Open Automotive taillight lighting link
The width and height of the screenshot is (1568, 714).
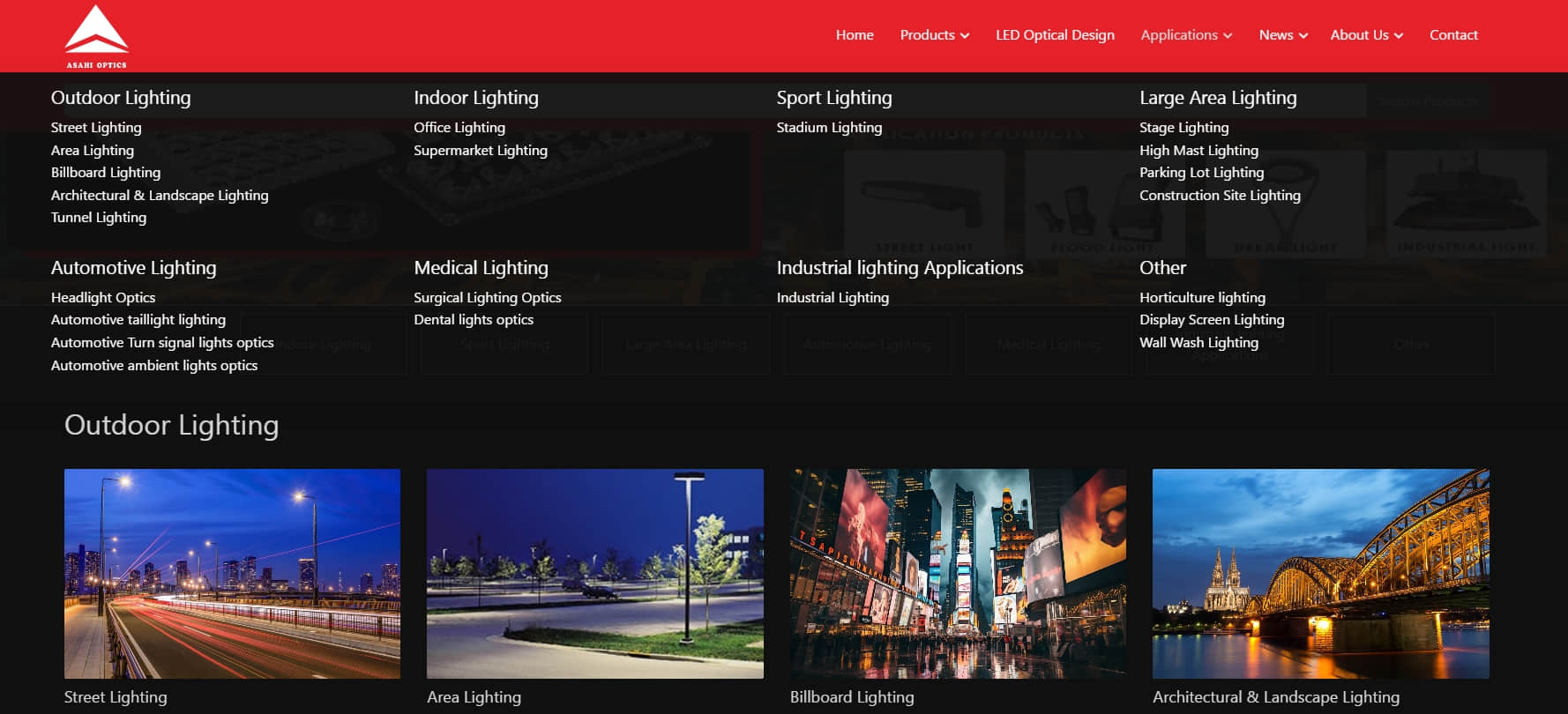tap(138, 320)
